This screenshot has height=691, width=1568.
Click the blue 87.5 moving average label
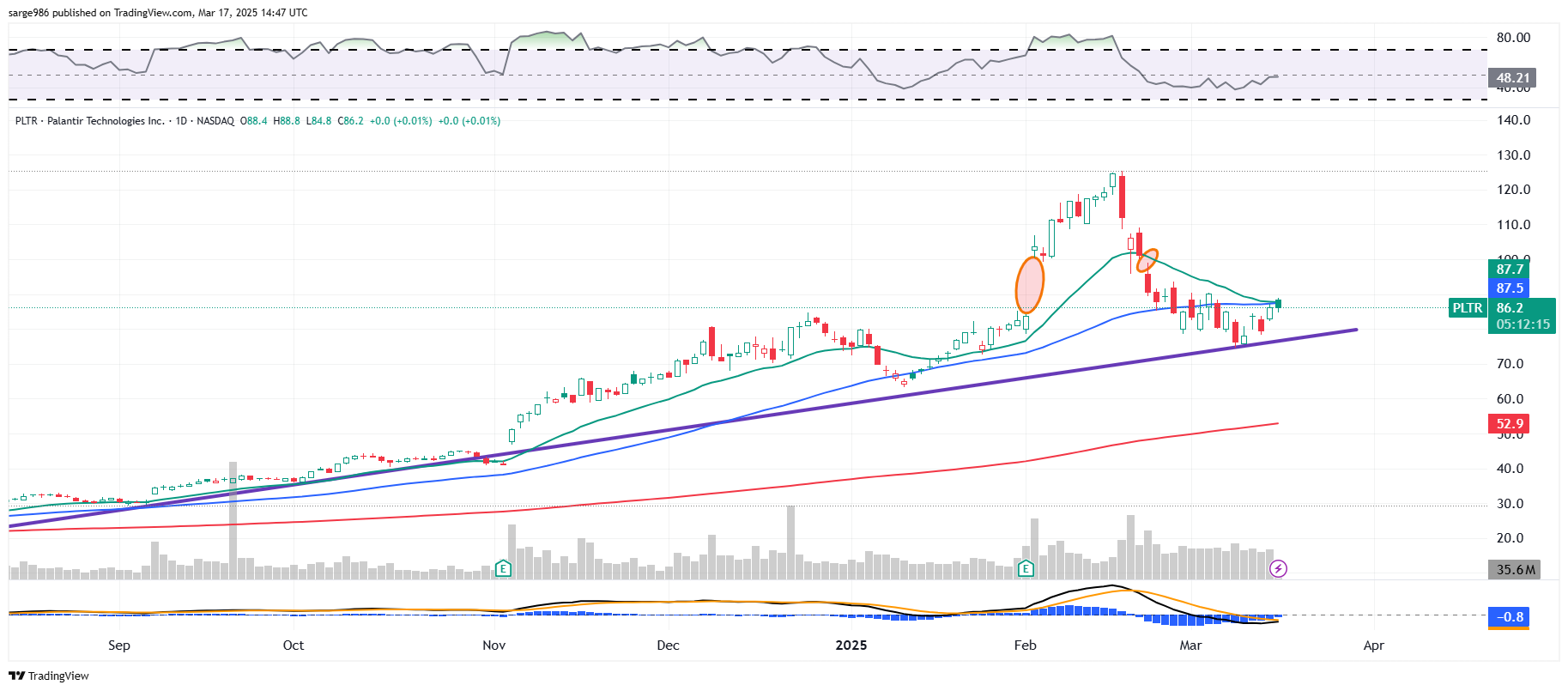point(1510,288)
